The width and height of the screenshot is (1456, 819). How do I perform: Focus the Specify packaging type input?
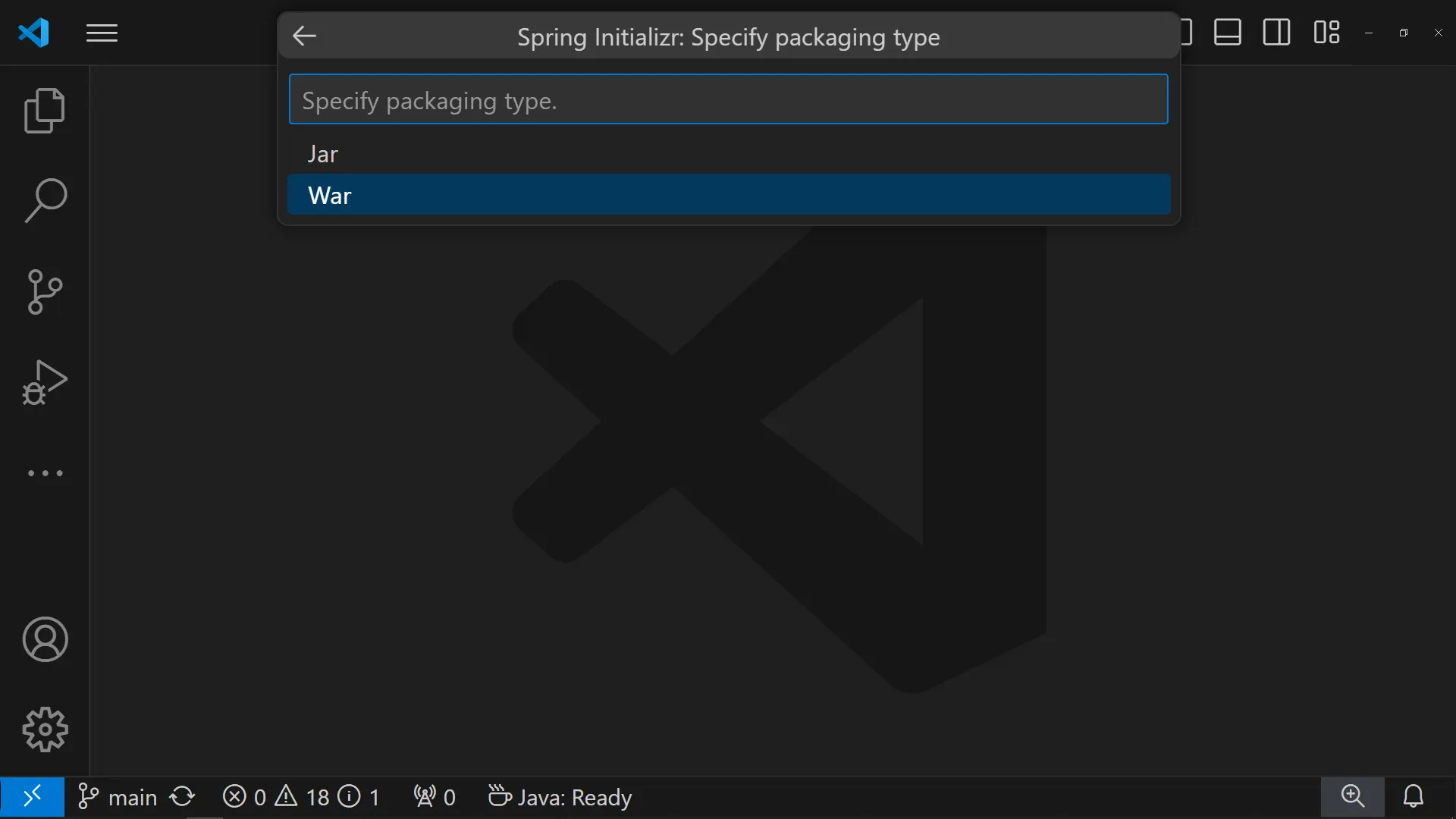coord(728,100)
